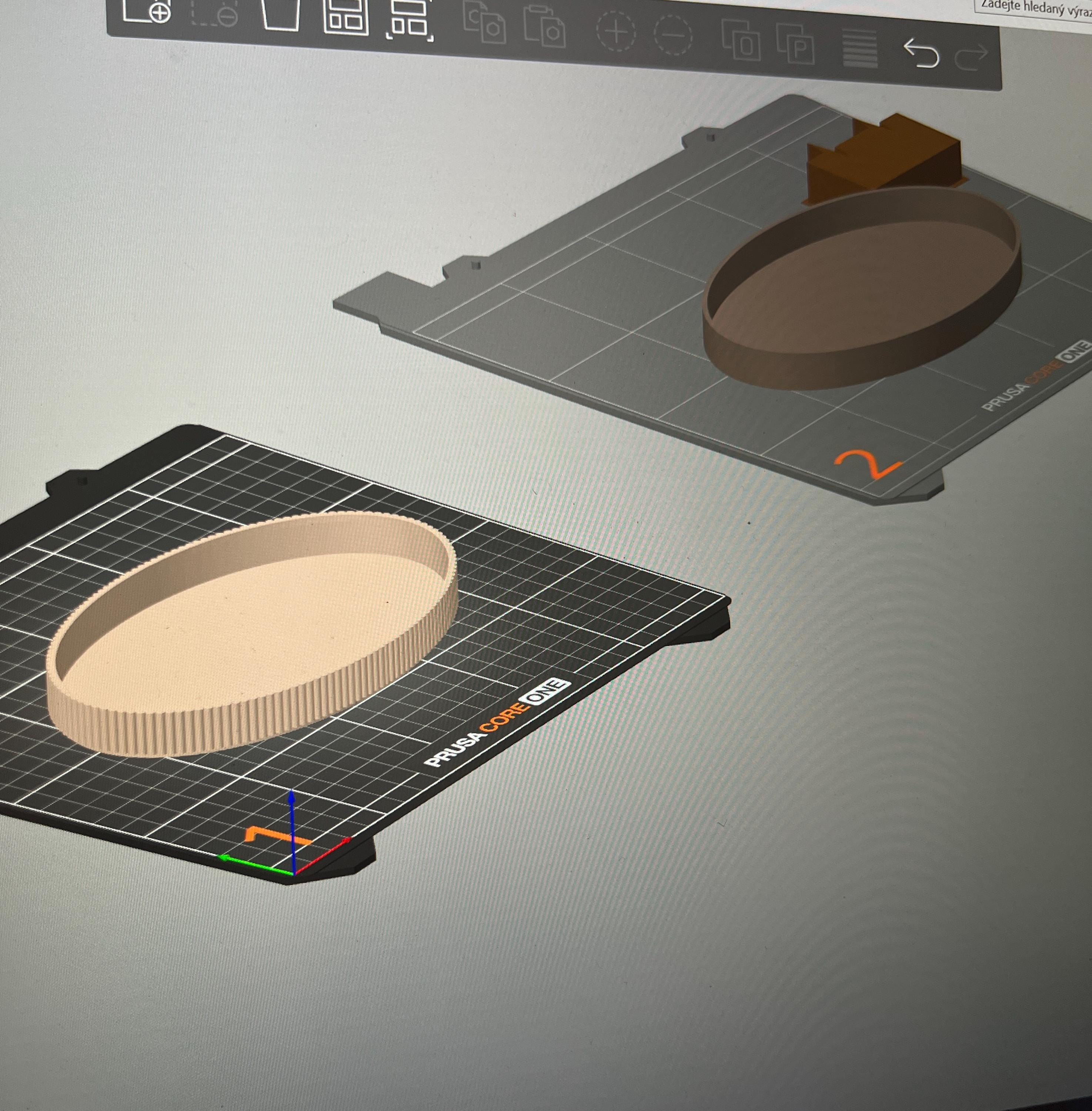
Task: Open the Variable layer height tool
Action: pyautogui.click(x=860, y=48)
